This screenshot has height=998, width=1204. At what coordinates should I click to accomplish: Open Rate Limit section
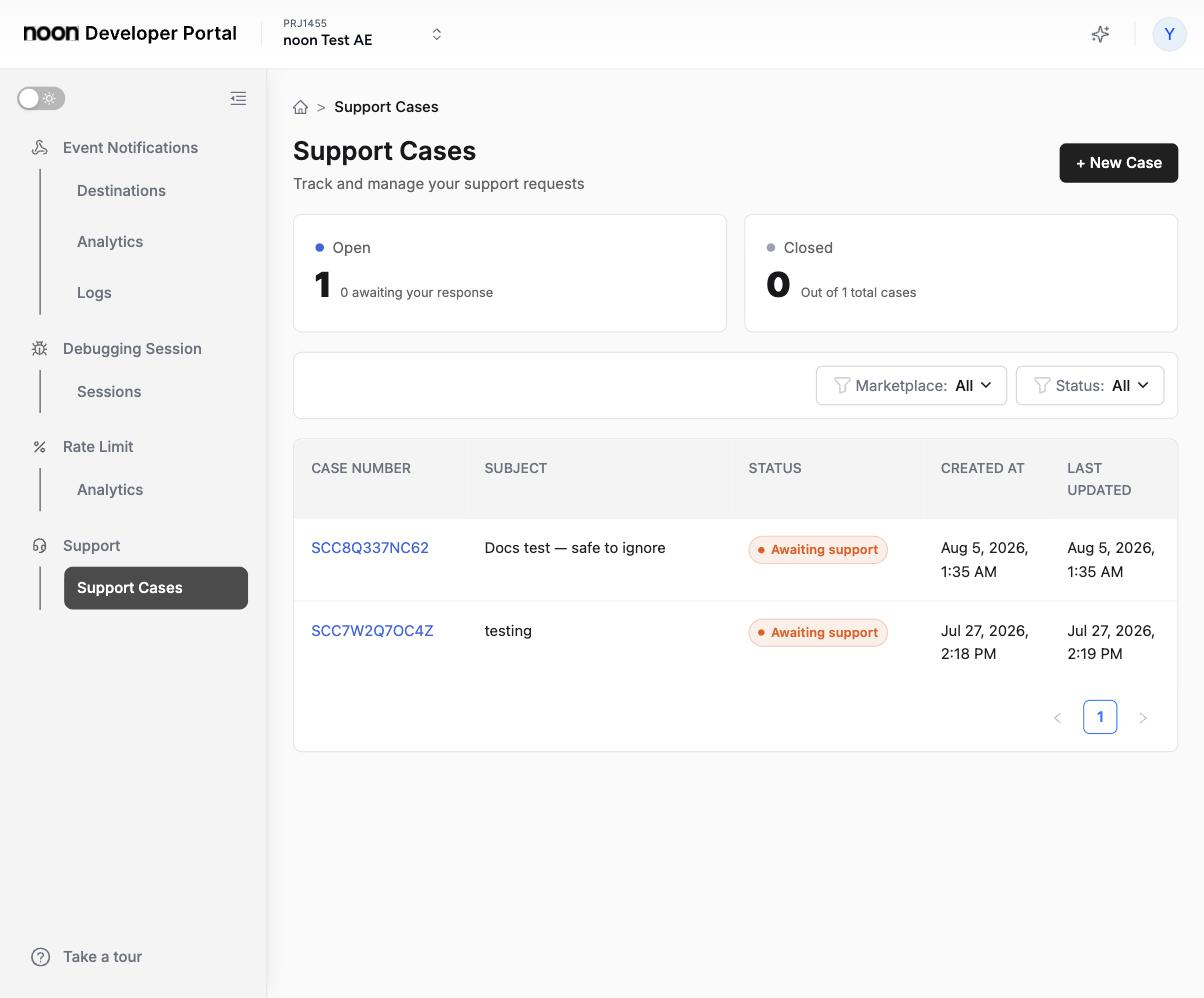tap(98, 447)
